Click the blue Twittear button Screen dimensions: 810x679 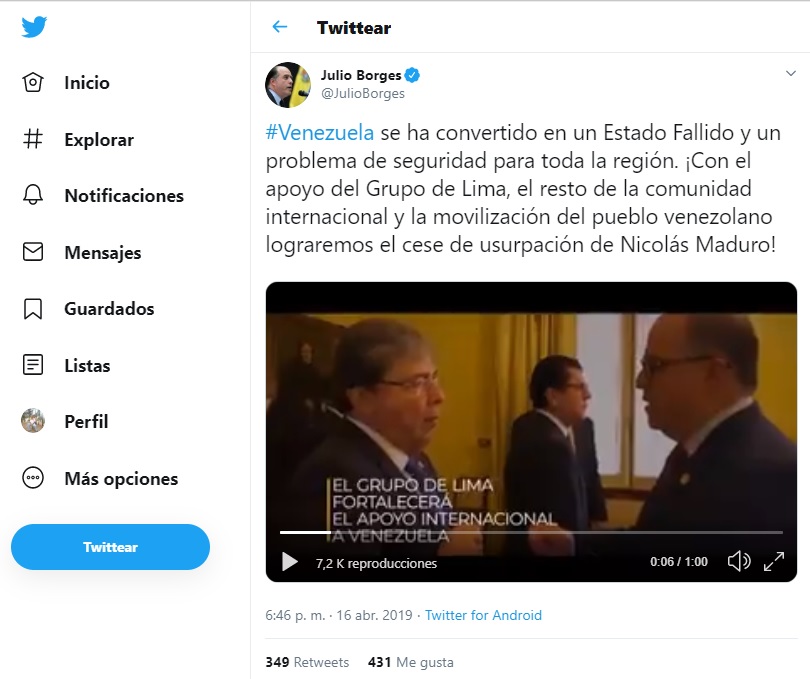pos(111,547)
